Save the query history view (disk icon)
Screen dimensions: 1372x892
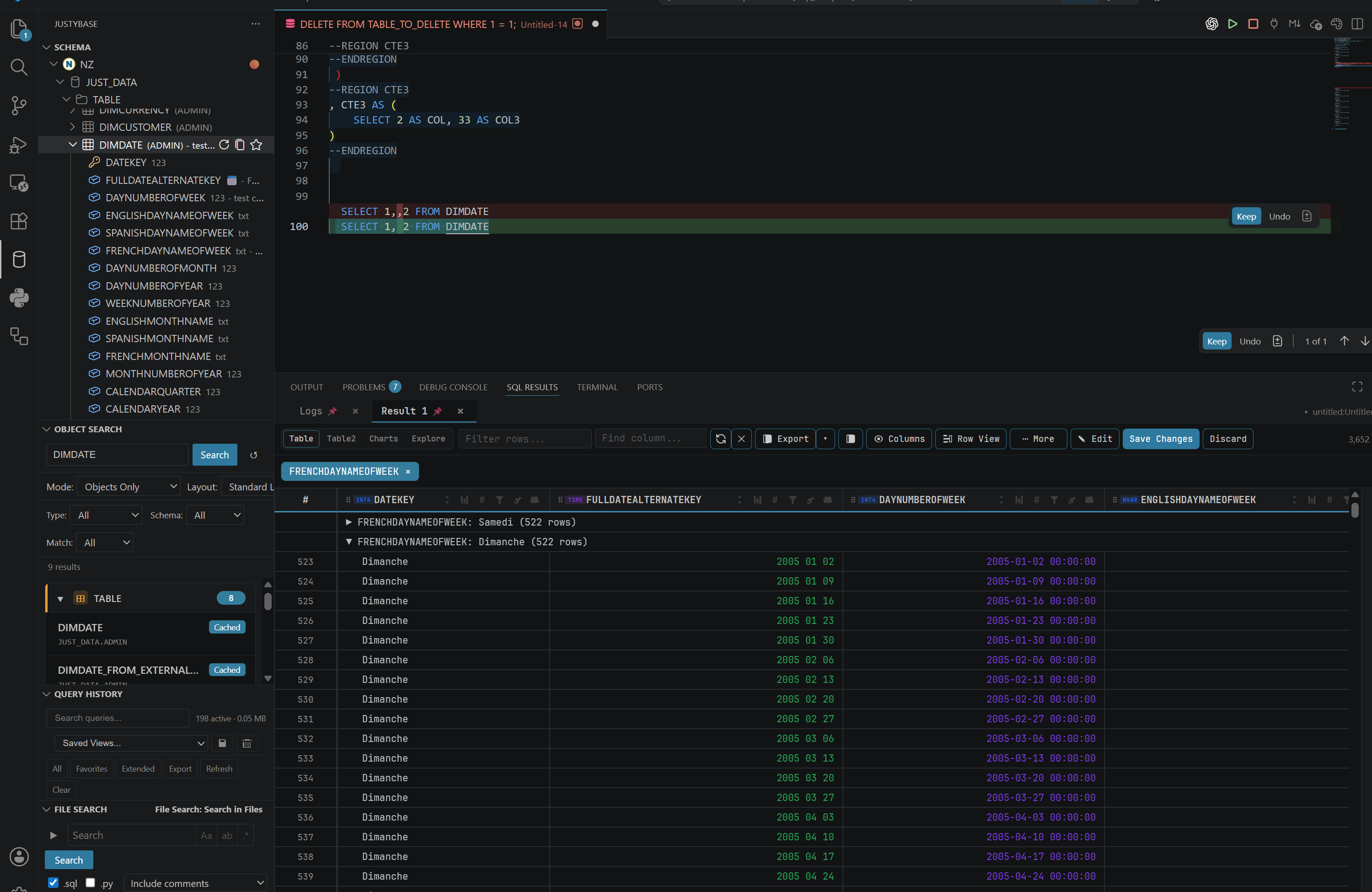click(x=223, y=743)
